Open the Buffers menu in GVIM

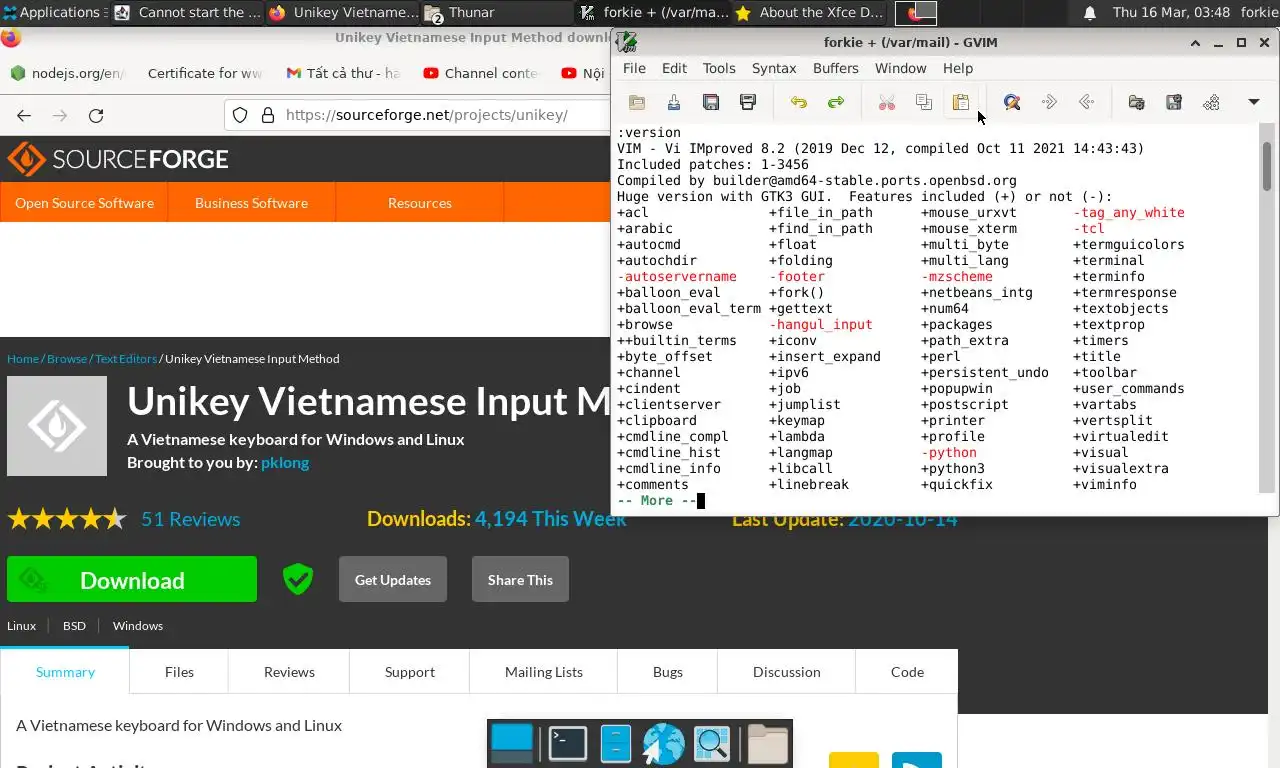pyautogui.click(x=835, y=68)
